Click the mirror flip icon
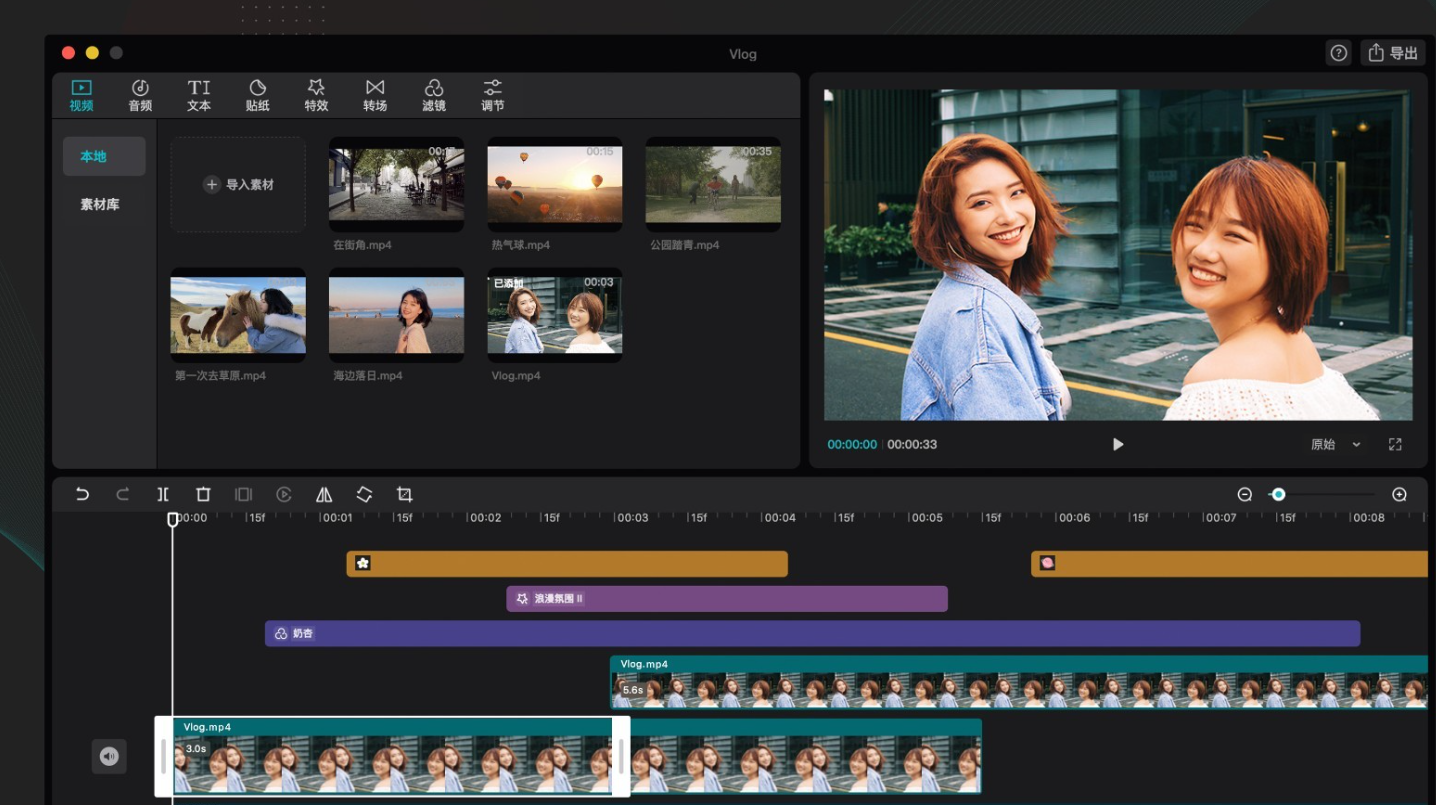The image size is (1436, 805). (x=324, y=494)
